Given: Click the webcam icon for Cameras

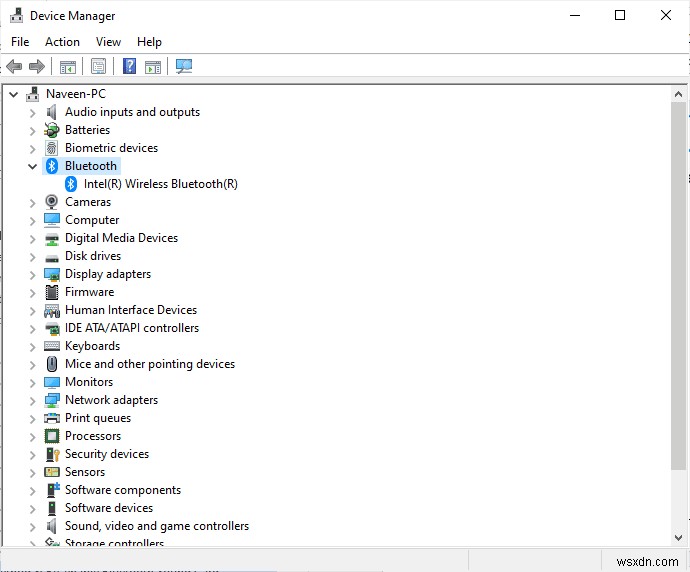Looking at the screenshot, I should tap(51, 202).
